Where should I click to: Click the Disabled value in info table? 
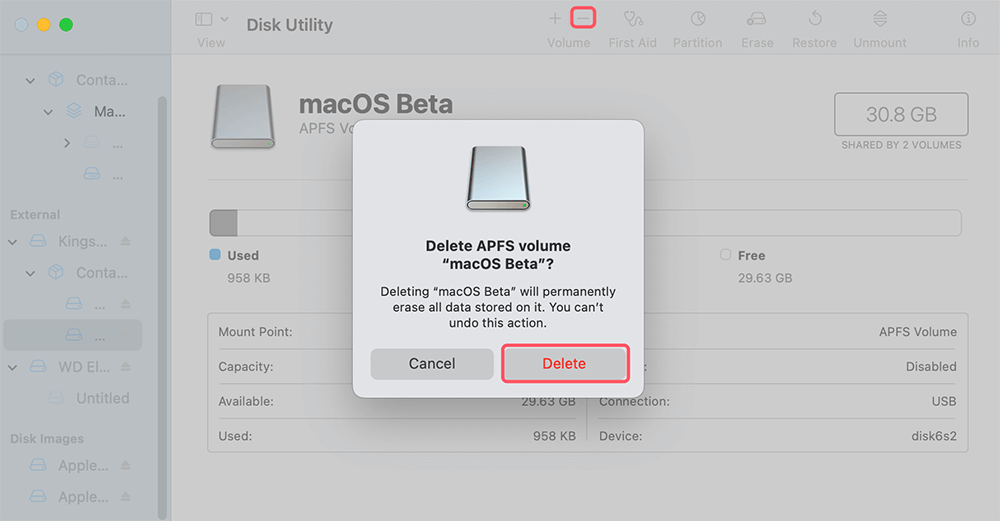(931, 367)
